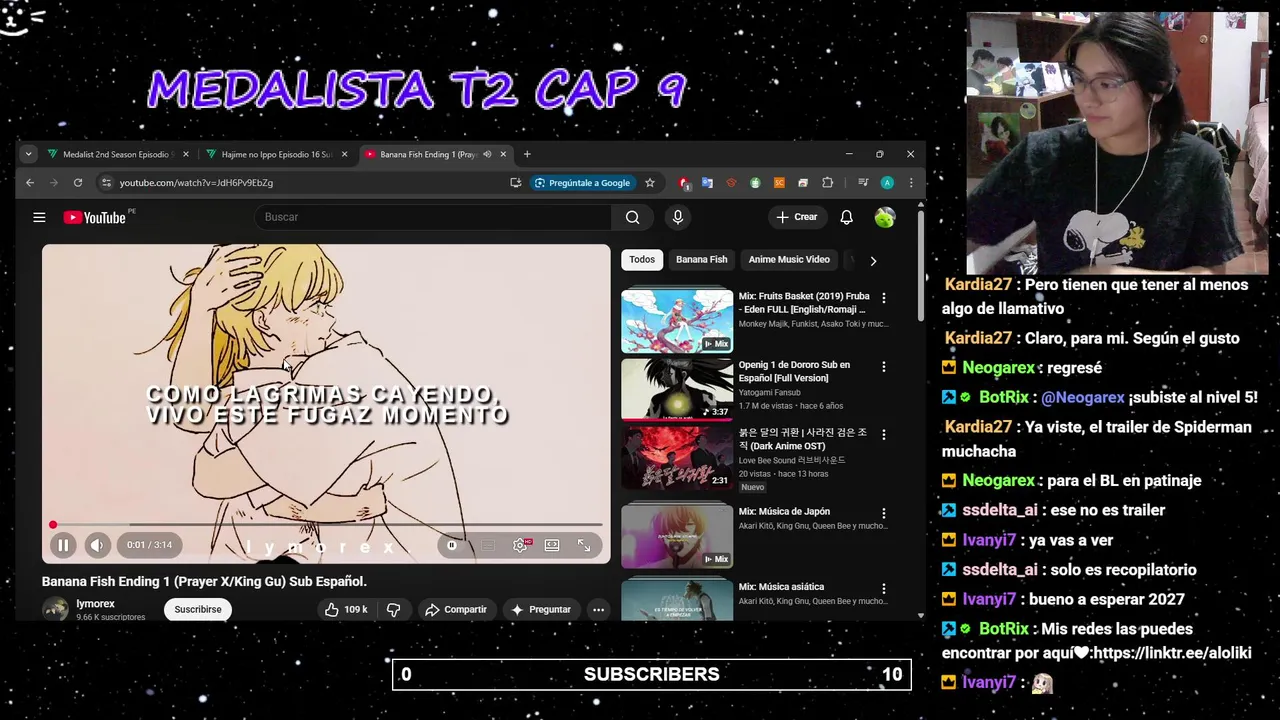This screenshot has height=720, width=1280.
Task: Open the Chrome extensions puzzle icon
Action: click(x=827, y=183)
